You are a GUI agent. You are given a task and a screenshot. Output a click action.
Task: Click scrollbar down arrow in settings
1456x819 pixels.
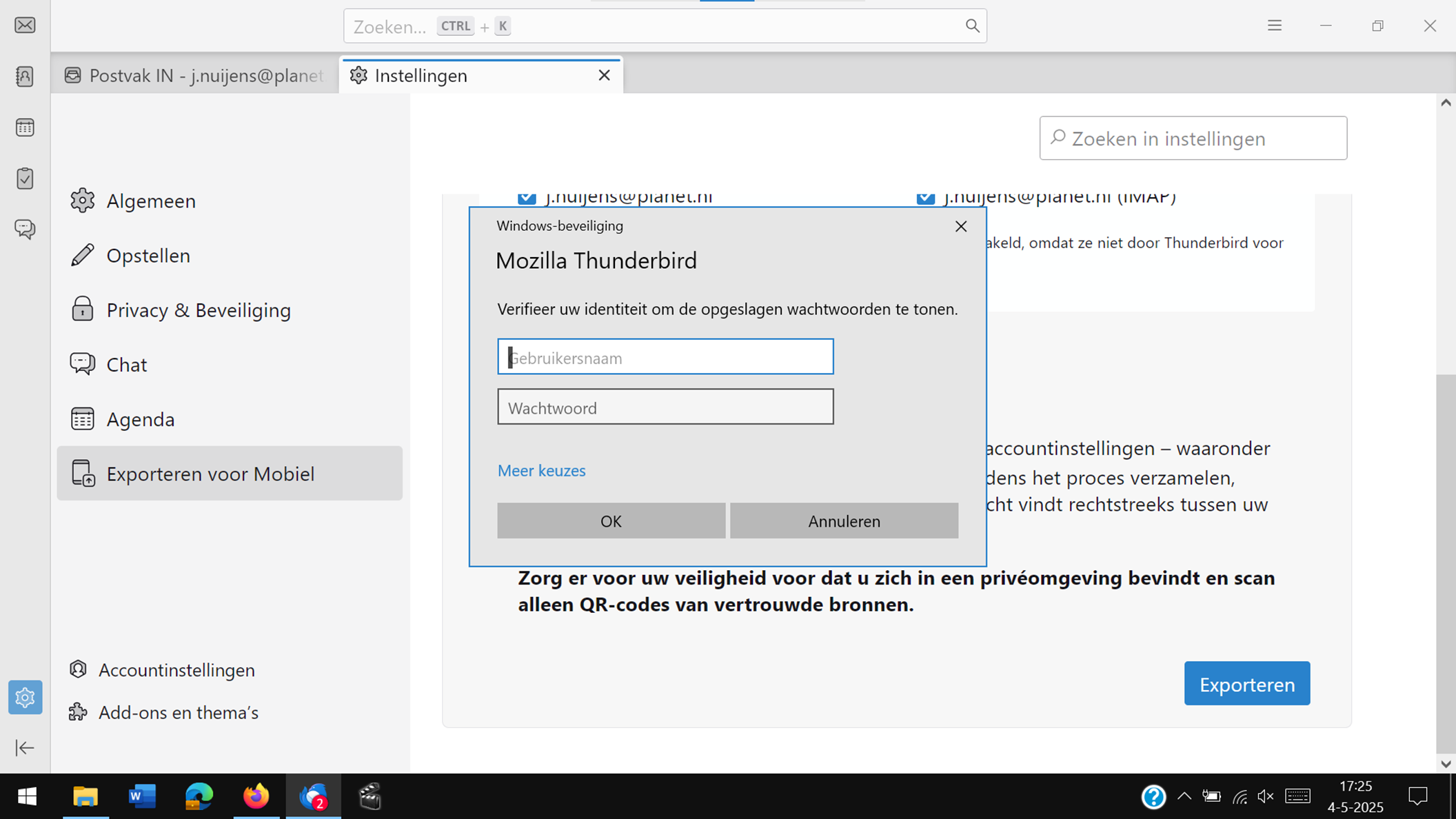coord(1446,764)
